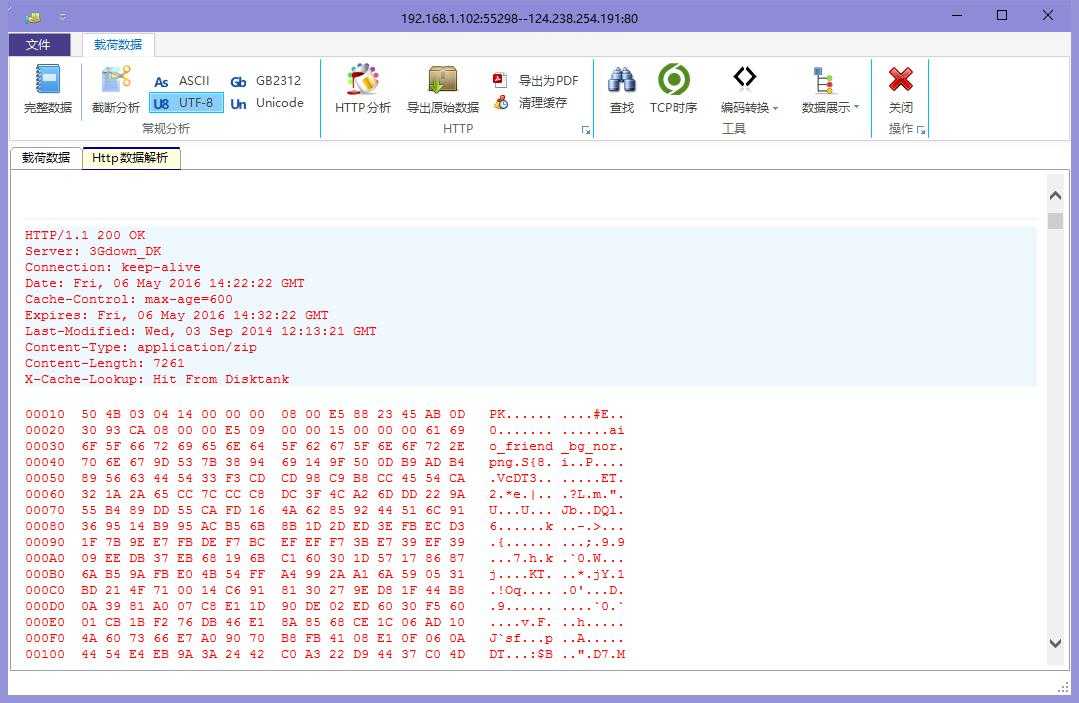Click 'Content-Type: application/zip' line
This screenshot has height=703, width=1079.
pos(140,347)
